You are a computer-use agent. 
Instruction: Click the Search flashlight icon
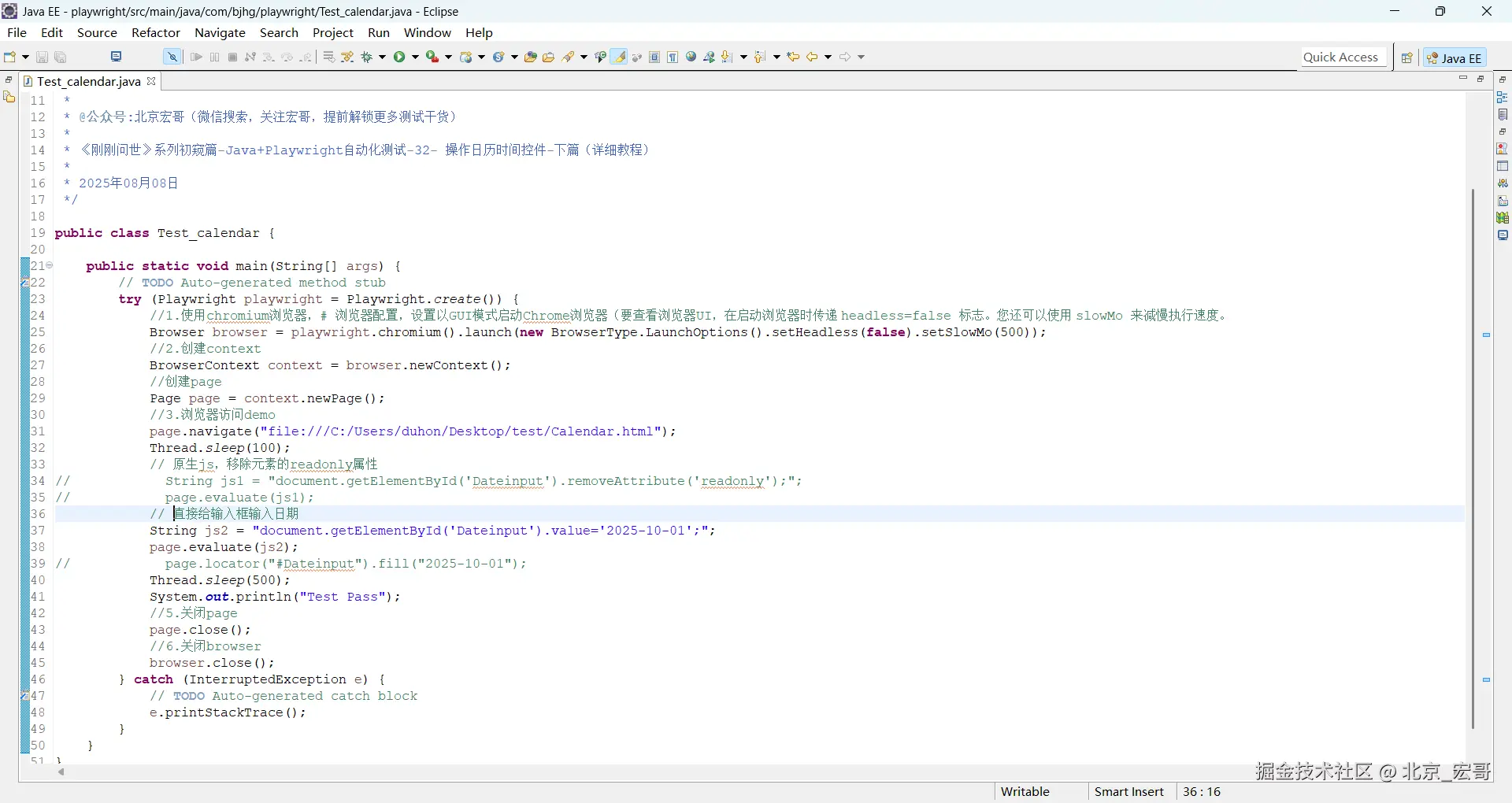tap(569, 57)
